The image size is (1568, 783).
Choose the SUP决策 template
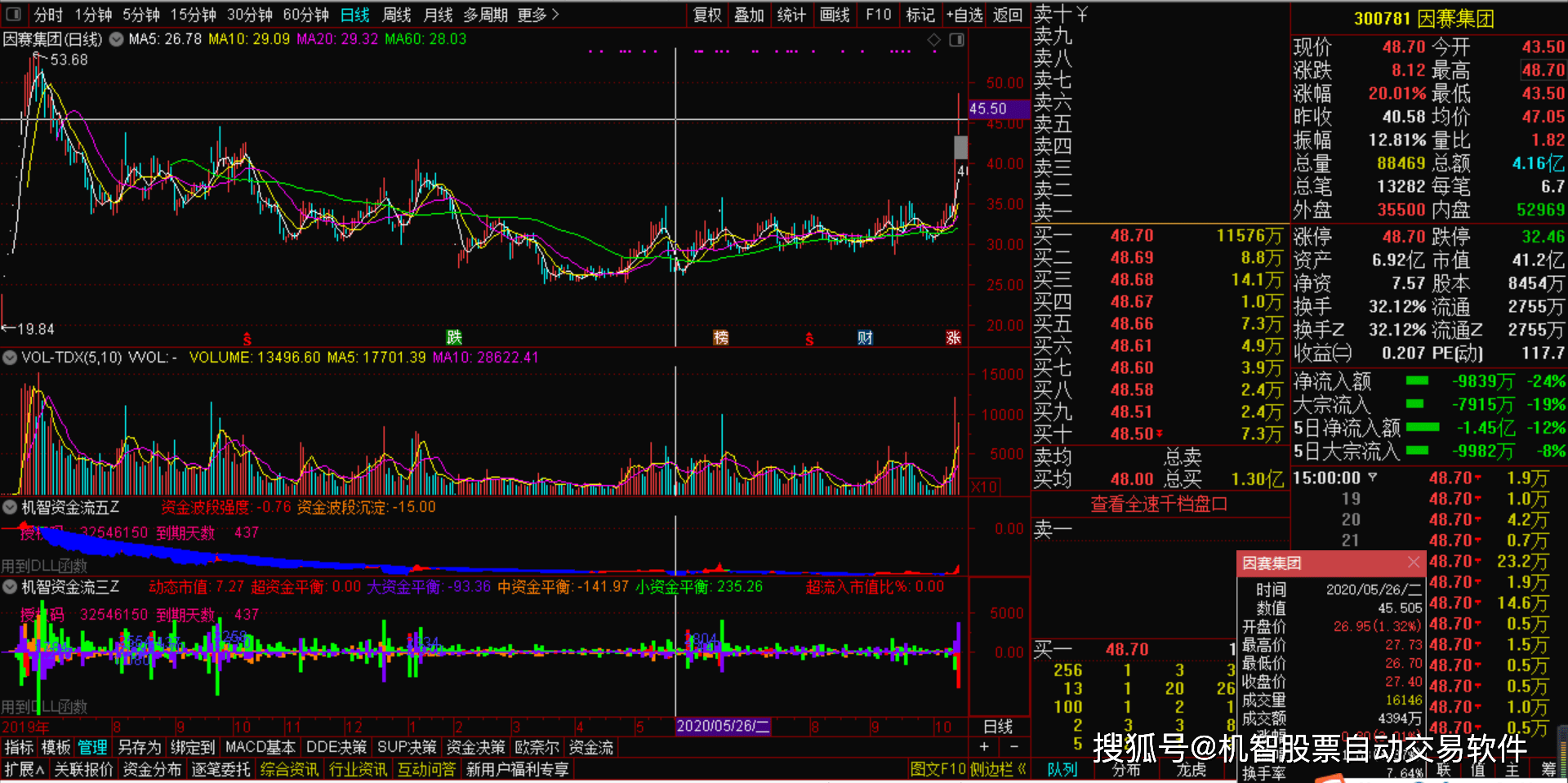(407, 747)
